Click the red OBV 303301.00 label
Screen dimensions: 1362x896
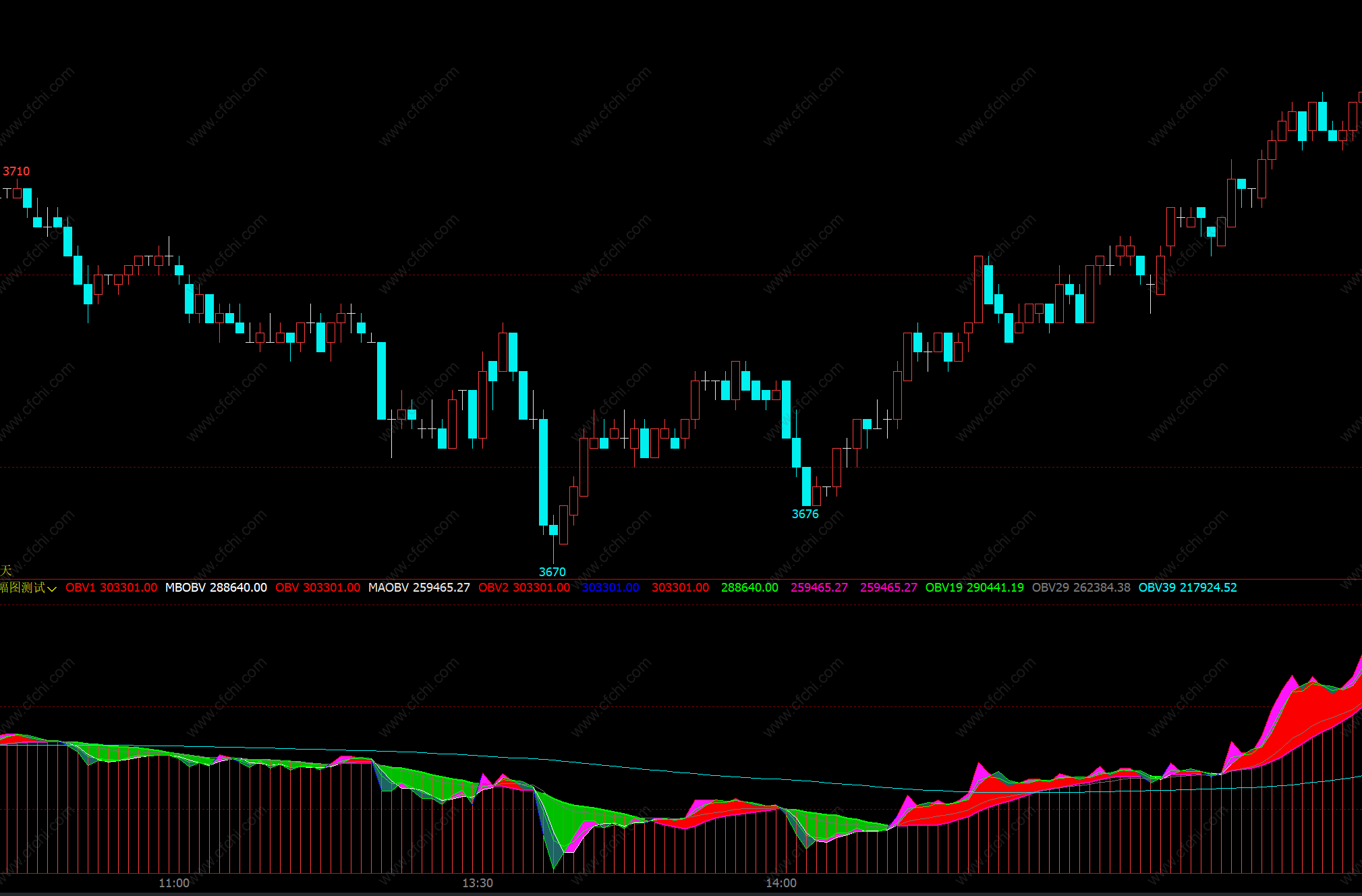click(x=318, y=588)
